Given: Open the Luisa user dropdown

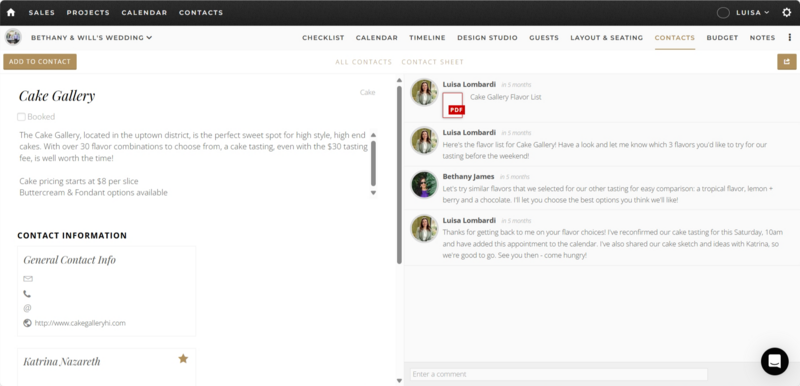Looking at the screenshot, I should (x=753, y=13).
